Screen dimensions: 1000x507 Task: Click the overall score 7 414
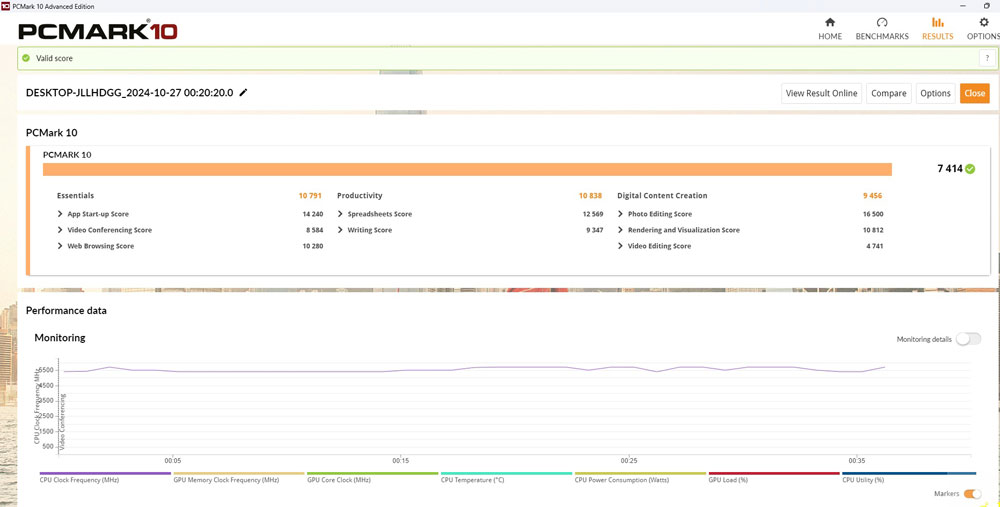950,169
